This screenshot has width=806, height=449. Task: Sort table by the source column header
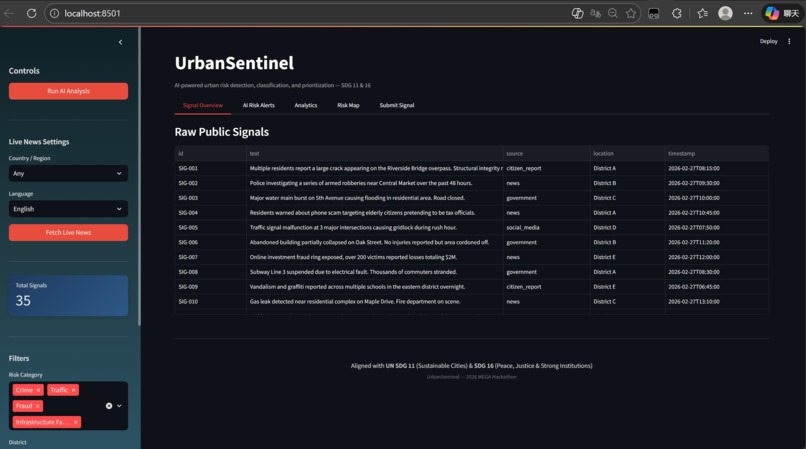546,153
